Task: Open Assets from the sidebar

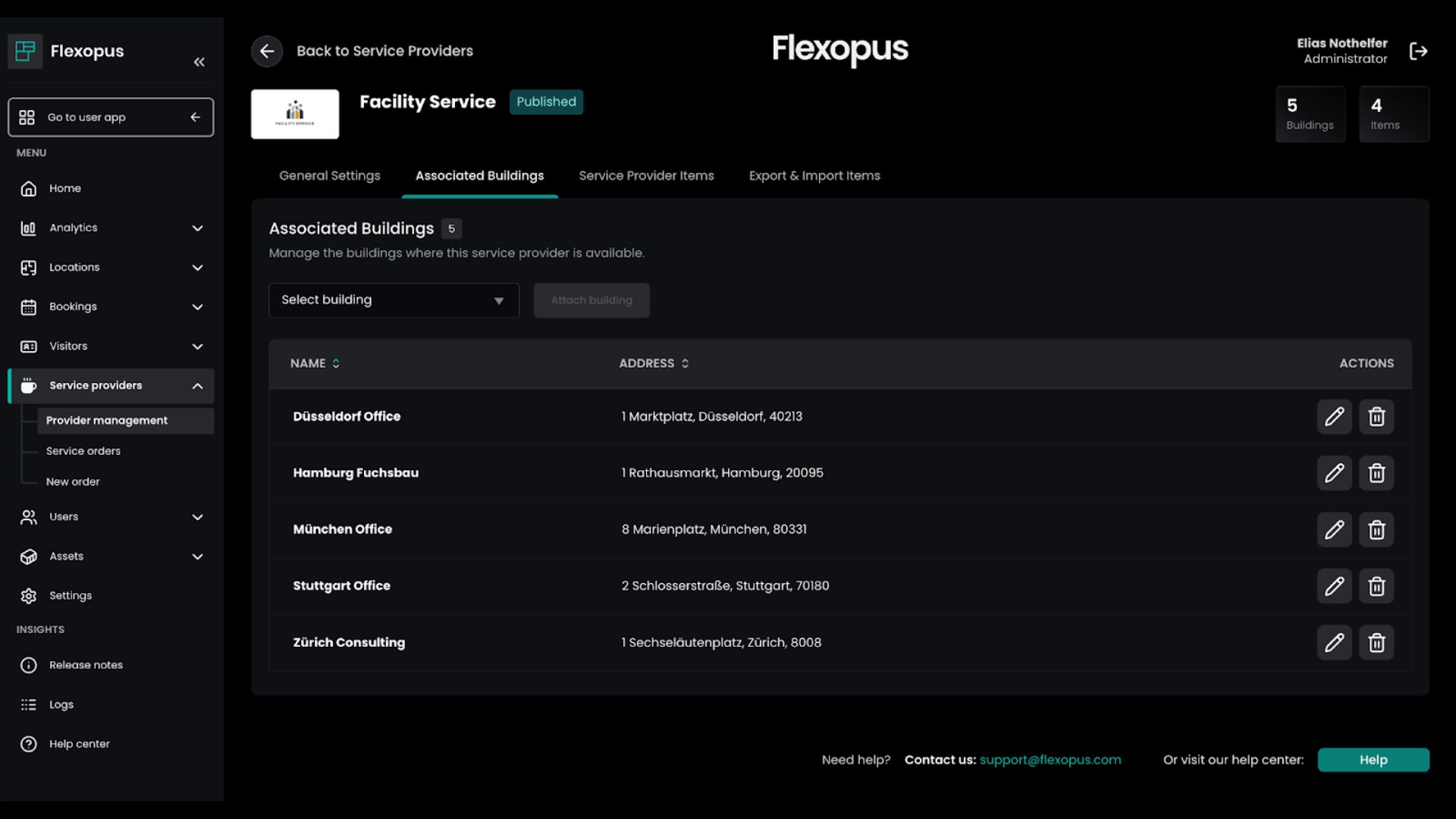Action: tap(66, 556)
